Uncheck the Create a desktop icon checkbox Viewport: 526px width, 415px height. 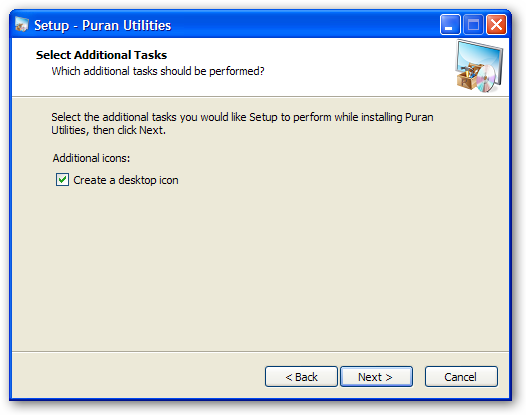coord(62,180)
